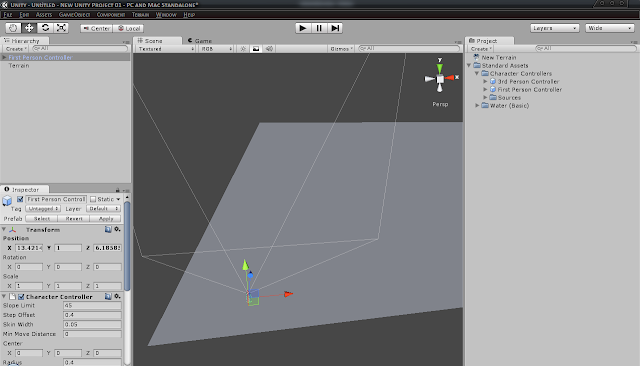Screen dimensions: 640x366
Task: Start Play mode
Action: pyautogui.click(x=303, y=28)
